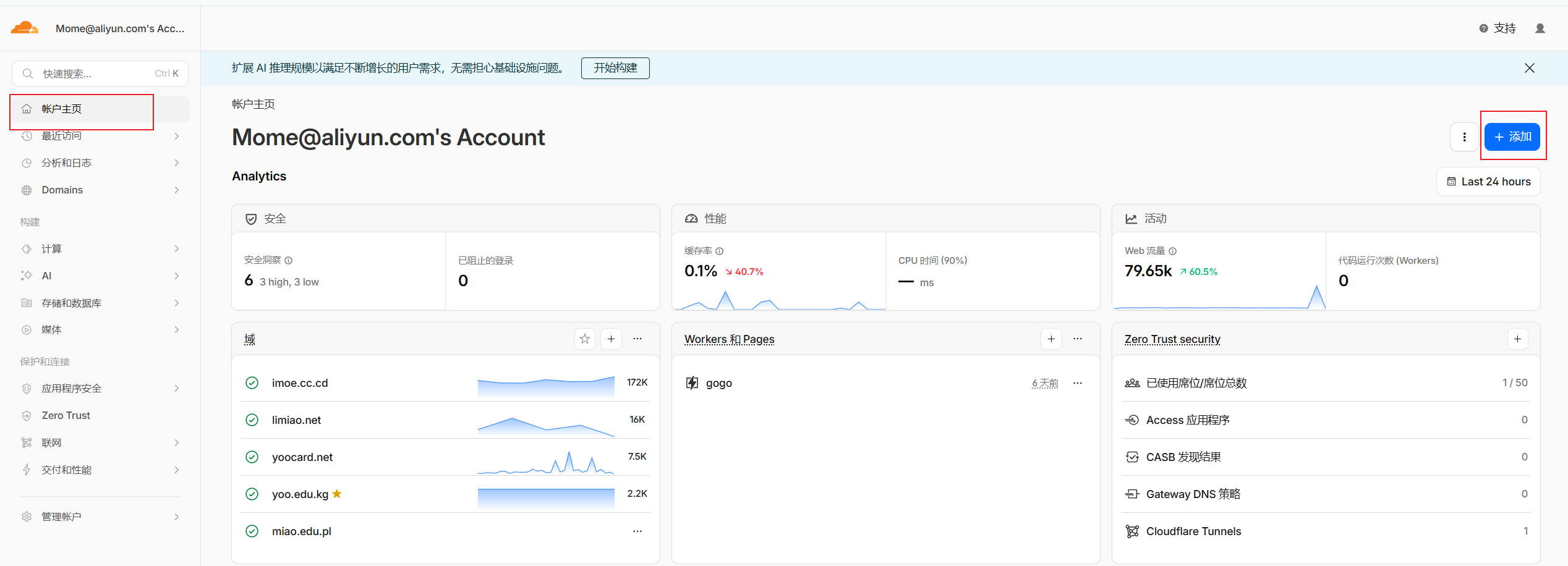The height and width of the screenshot is (566, 1568).
Task: Open vertical three-dot menu beside Add button
Action: [1464, 137]
